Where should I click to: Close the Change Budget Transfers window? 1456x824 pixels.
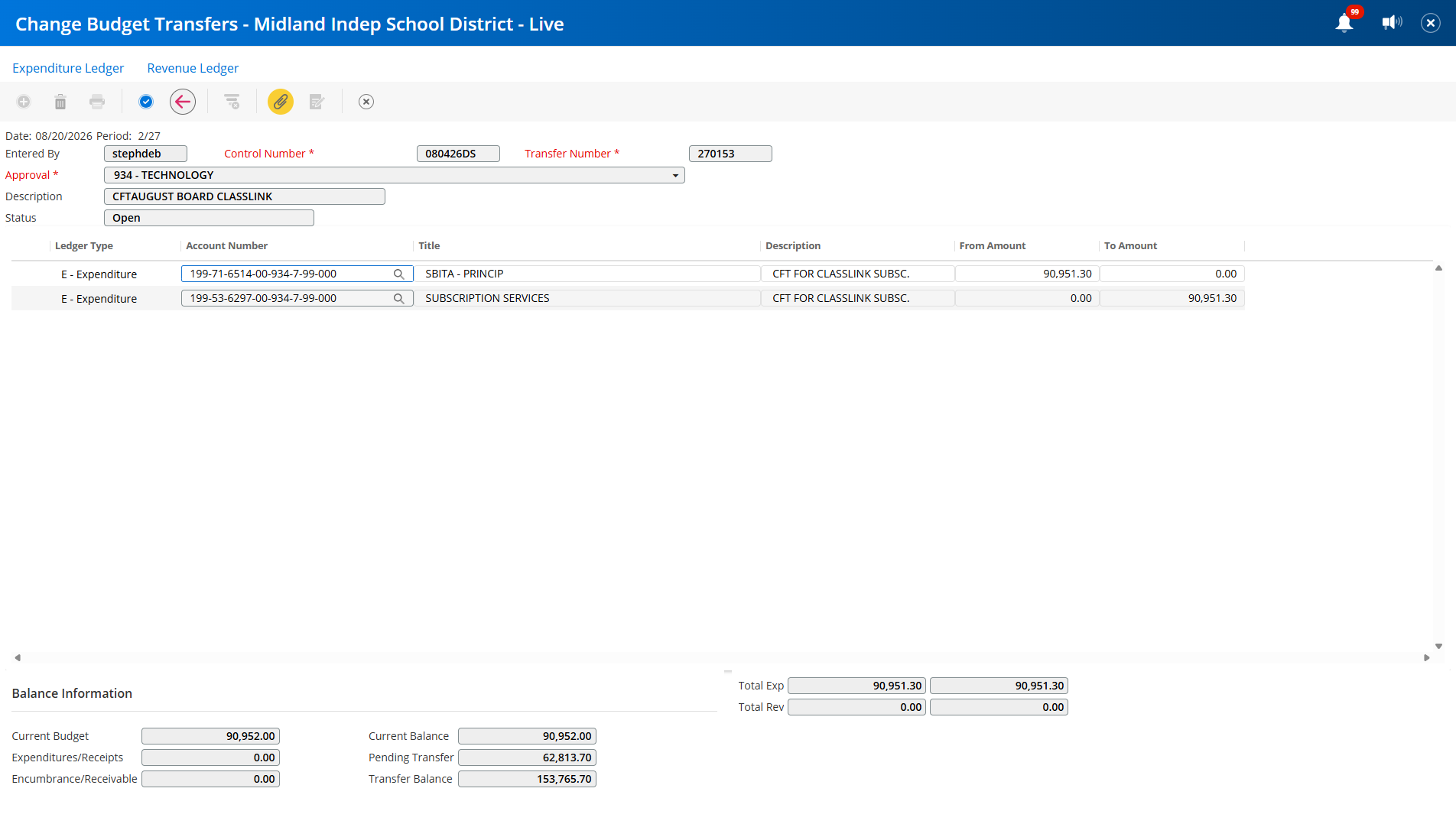click(x=1431, y=23)
